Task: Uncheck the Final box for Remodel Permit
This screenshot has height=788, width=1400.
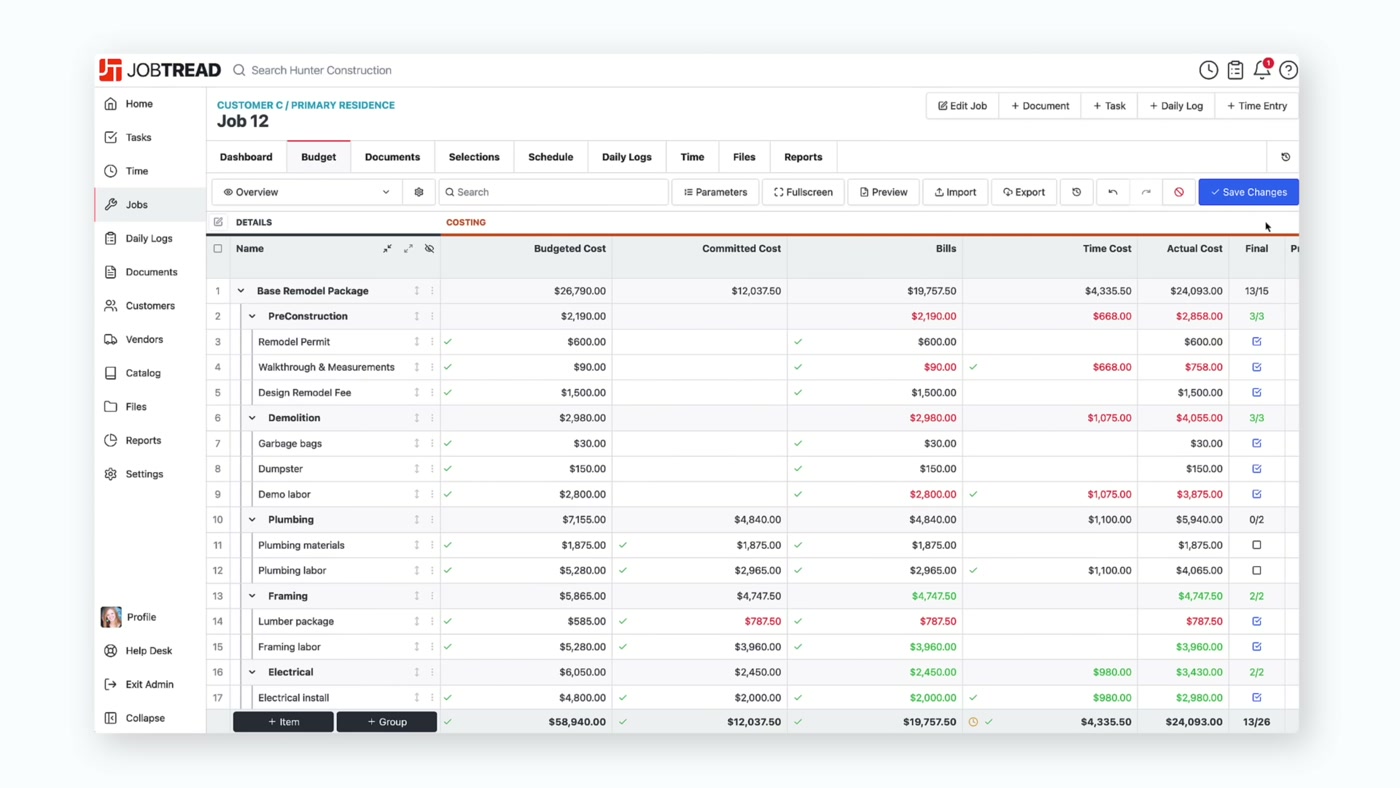Action: point(1257,342)
